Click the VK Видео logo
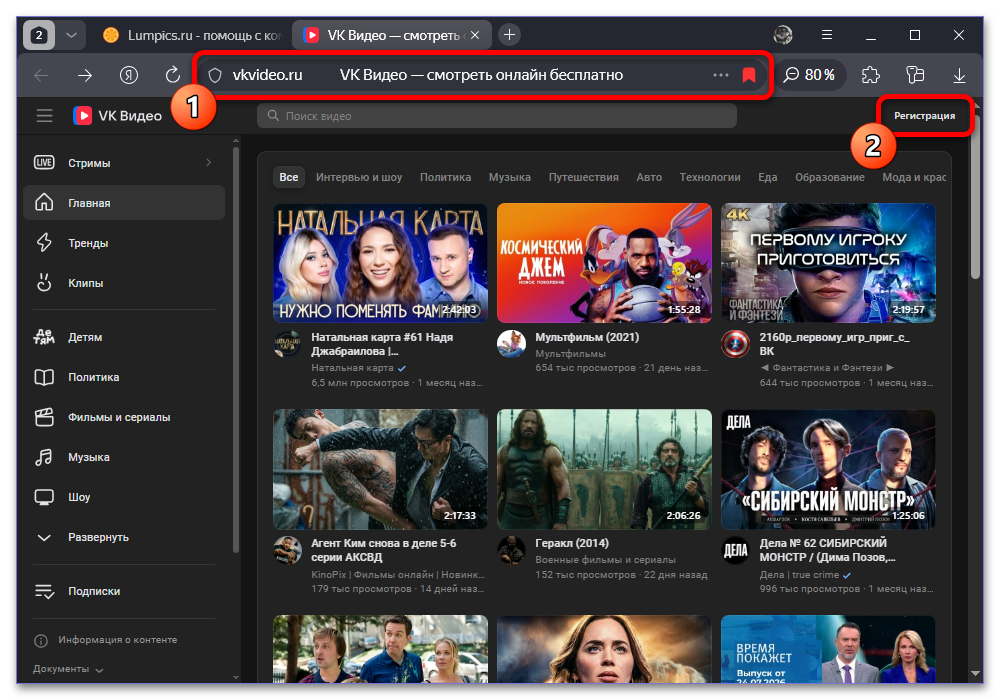 (x=117, y=116)
